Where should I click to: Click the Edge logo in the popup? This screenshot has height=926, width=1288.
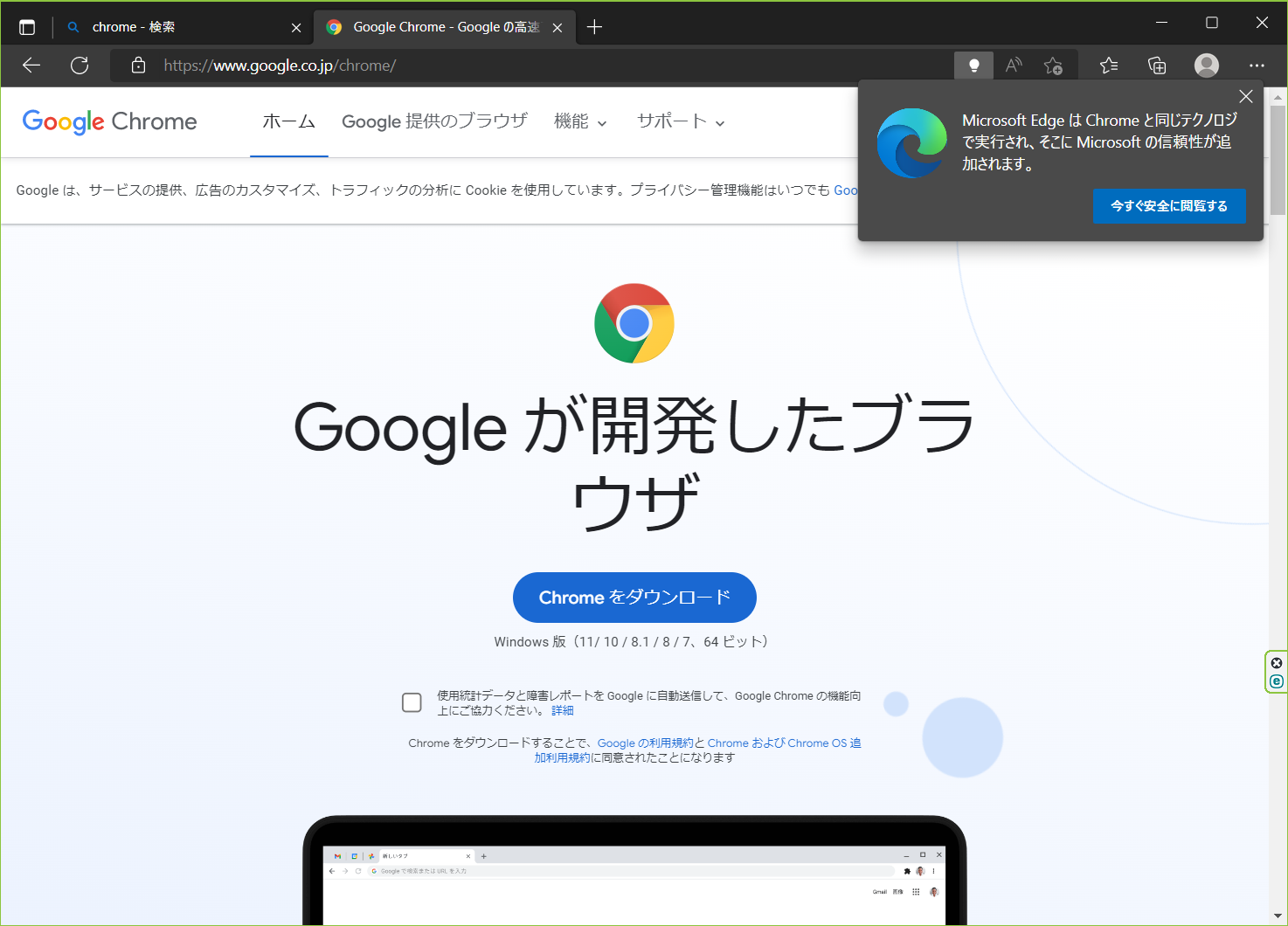(912, 143)
